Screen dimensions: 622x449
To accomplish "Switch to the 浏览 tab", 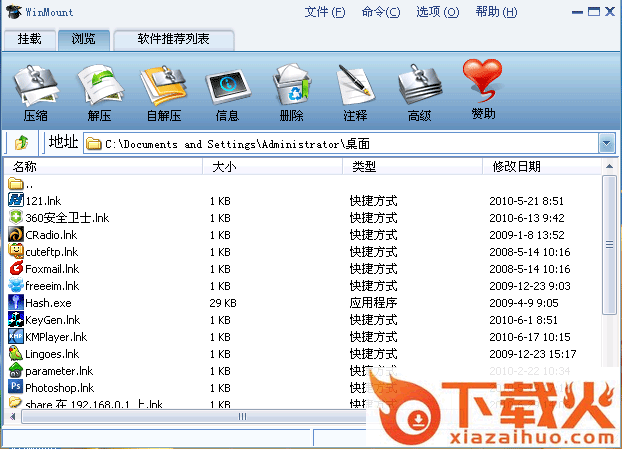I will tap(84, 40).
